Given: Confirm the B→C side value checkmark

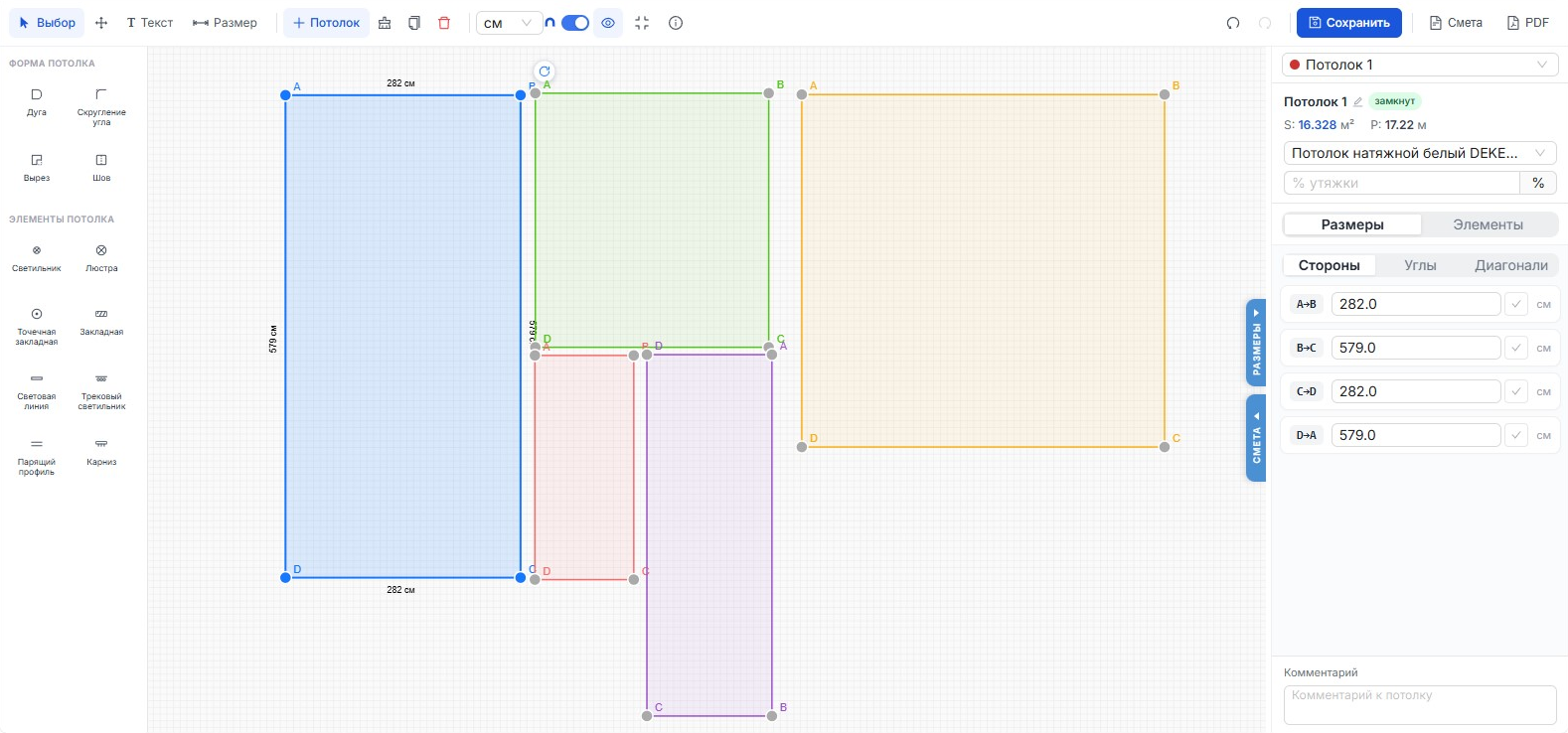Looking at the screenshot, I should pyautogui.click(x=1516, y=348).
